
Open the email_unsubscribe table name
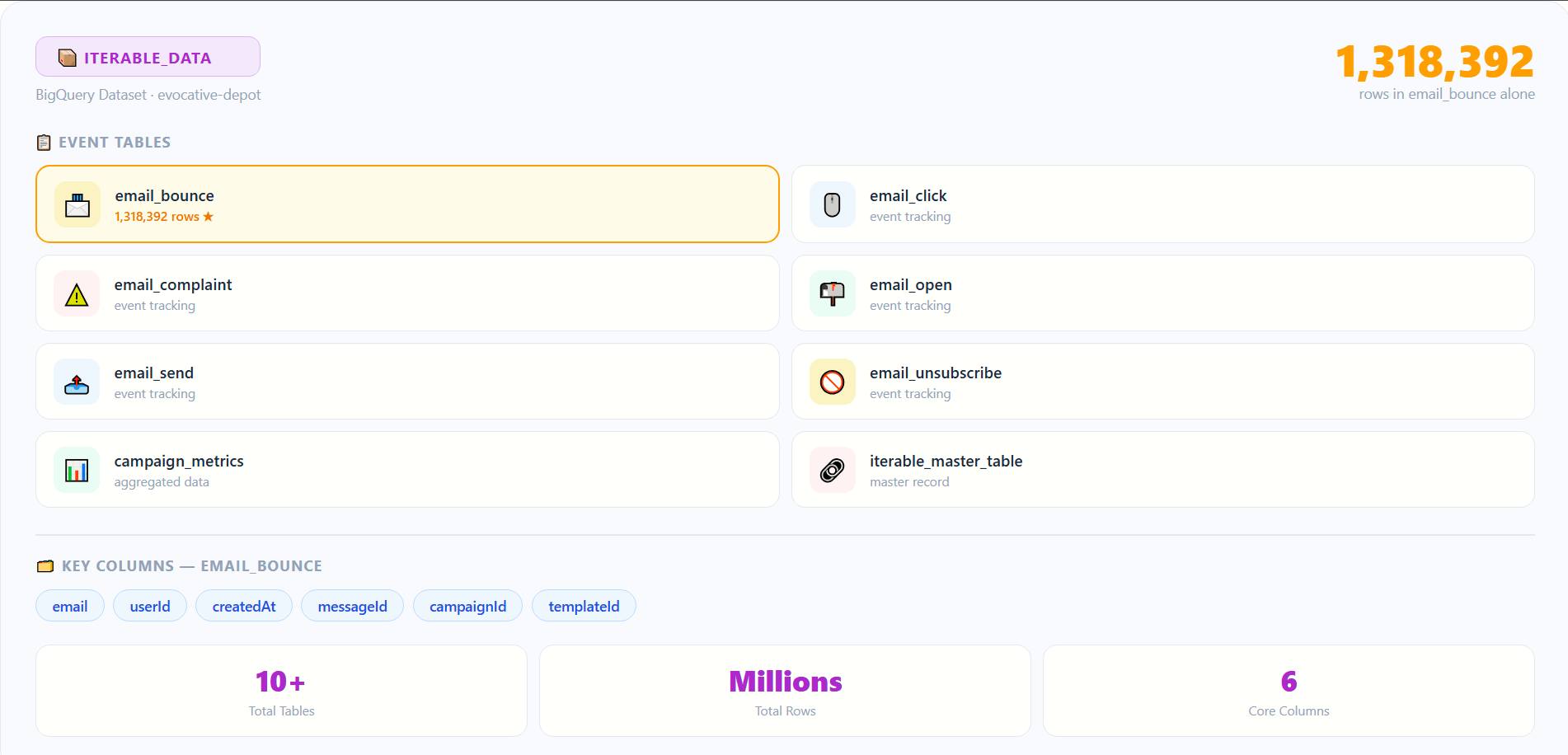click(935, 373)
